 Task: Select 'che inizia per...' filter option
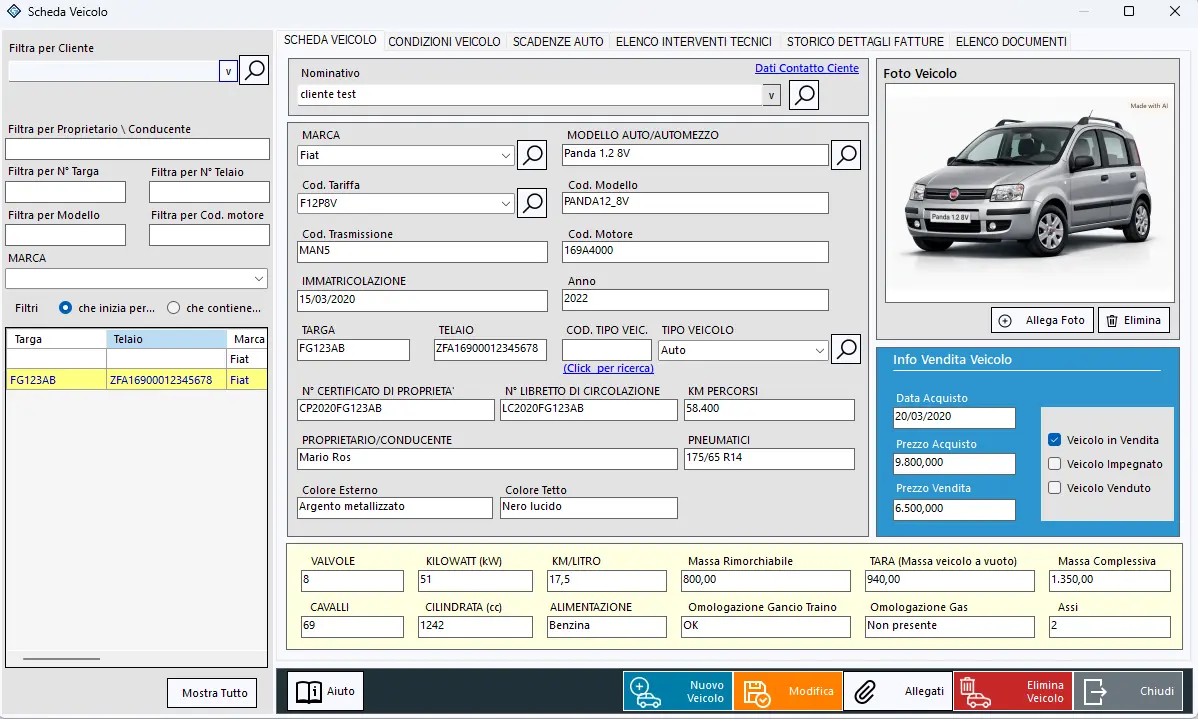[x=66, y=308]
